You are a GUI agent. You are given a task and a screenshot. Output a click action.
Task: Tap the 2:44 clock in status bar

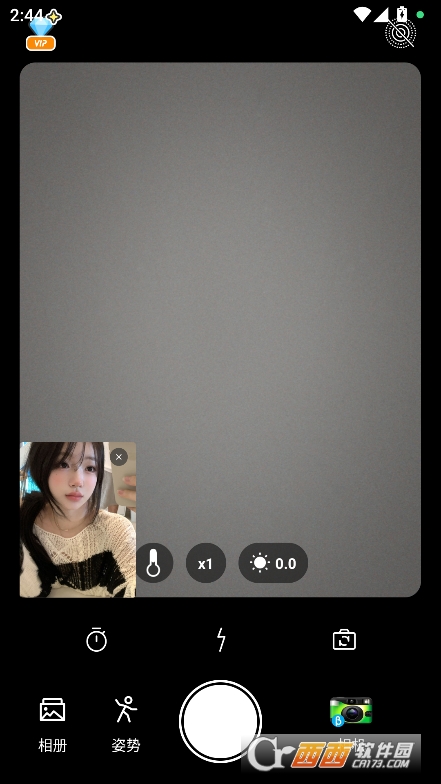tap(26, 16)
